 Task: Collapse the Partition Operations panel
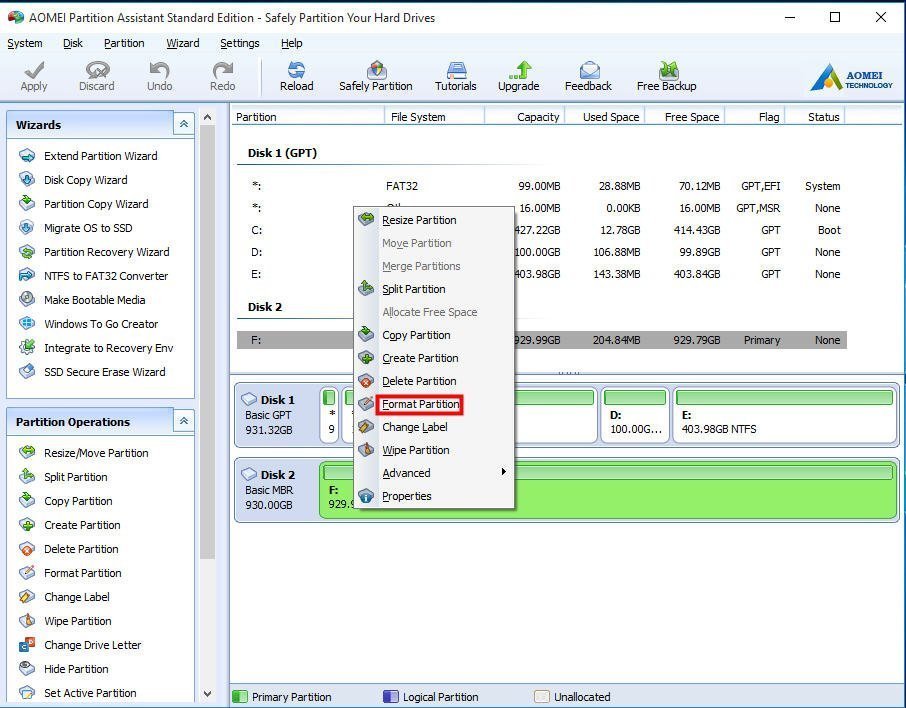pos(184,421)
